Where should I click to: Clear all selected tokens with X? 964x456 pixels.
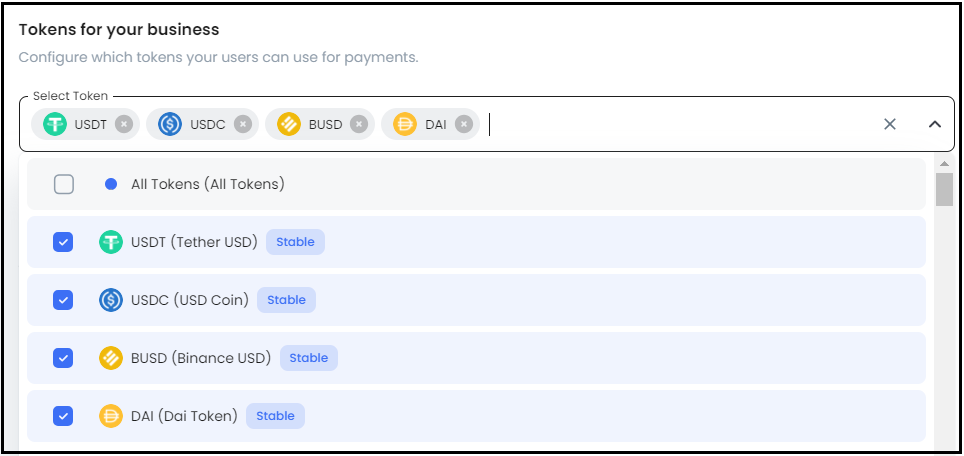click(889, 124)
